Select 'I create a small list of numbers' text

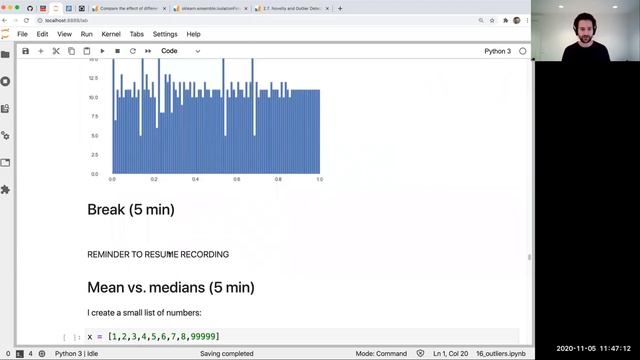pyautogui.click(x=144, y=313)
